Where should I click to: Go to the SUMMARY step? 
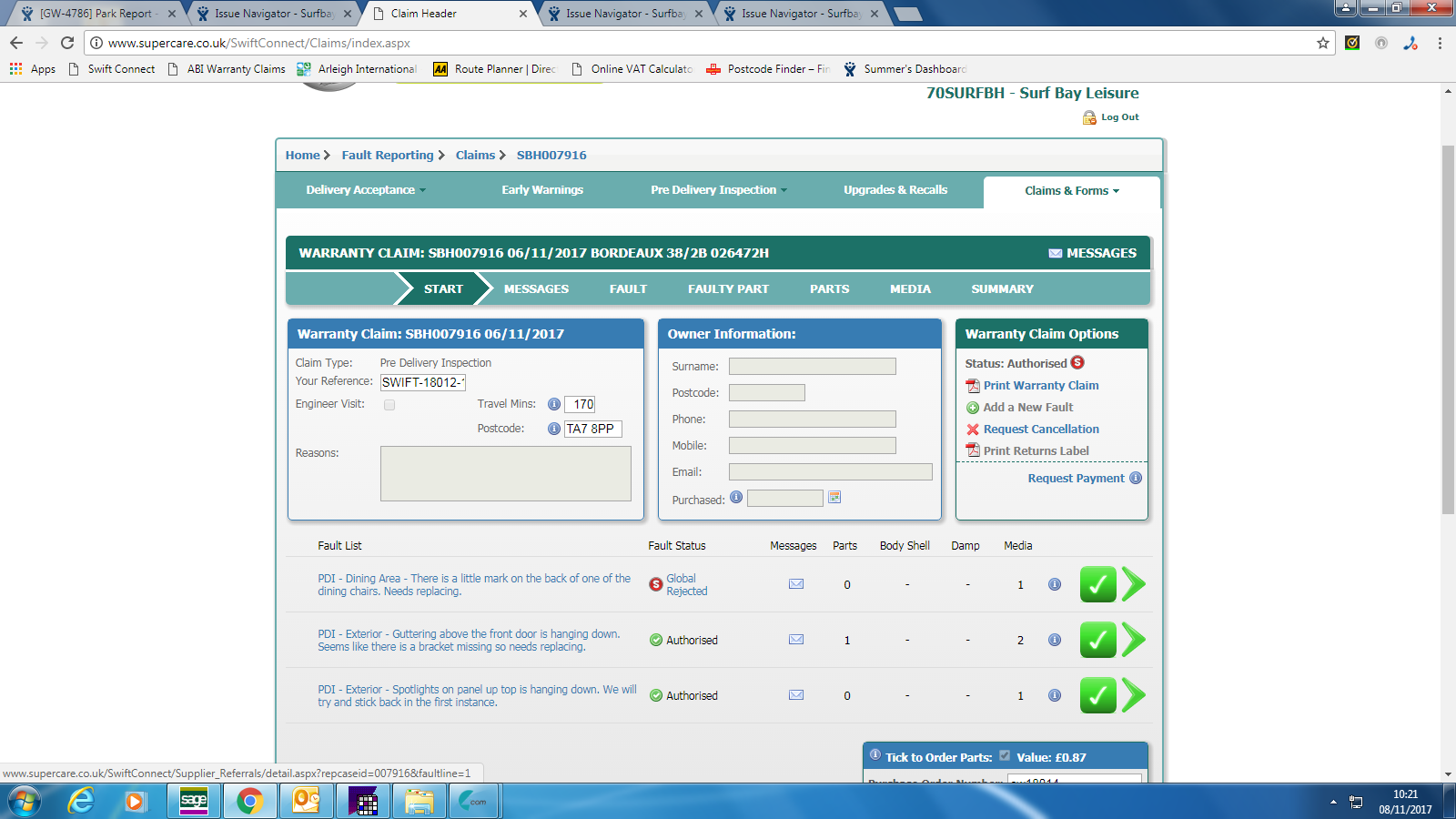coord(1002,288)
